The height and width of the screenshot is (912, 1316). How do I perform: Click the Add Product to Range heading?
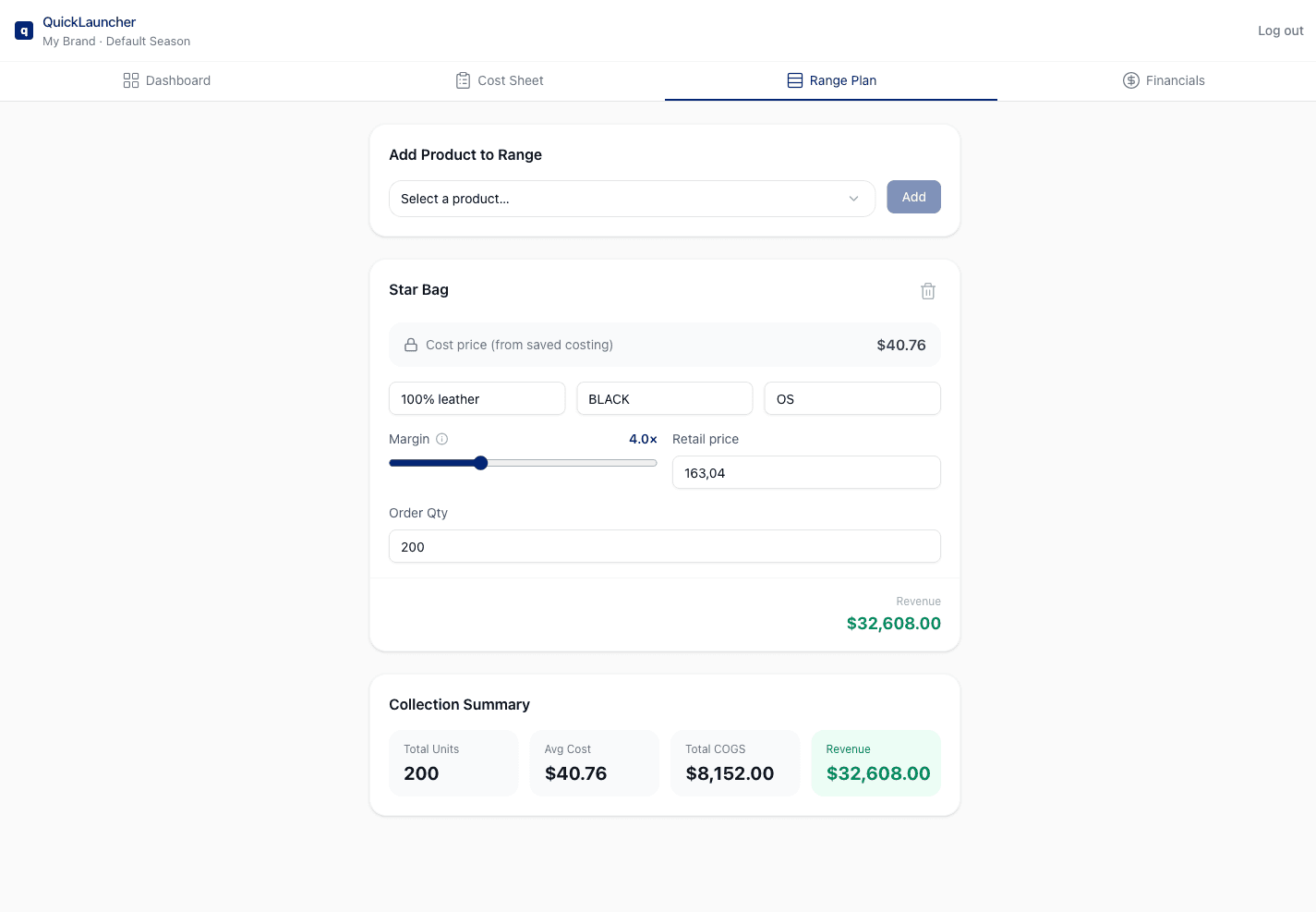click(465, 154)
